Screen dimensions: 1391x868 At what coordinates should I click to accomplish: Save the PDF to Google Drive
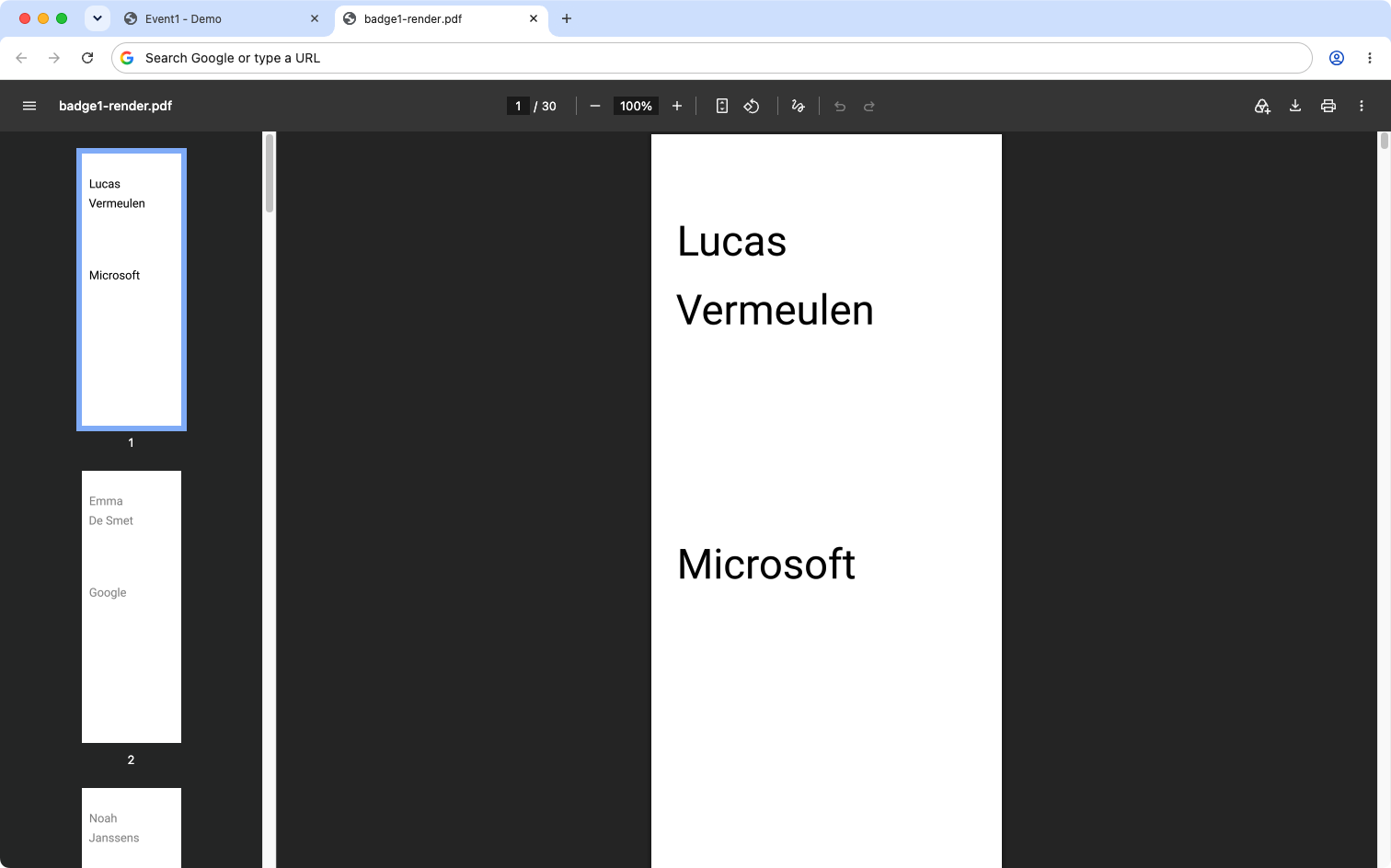pyautogui.click(x=1262, y=106)
